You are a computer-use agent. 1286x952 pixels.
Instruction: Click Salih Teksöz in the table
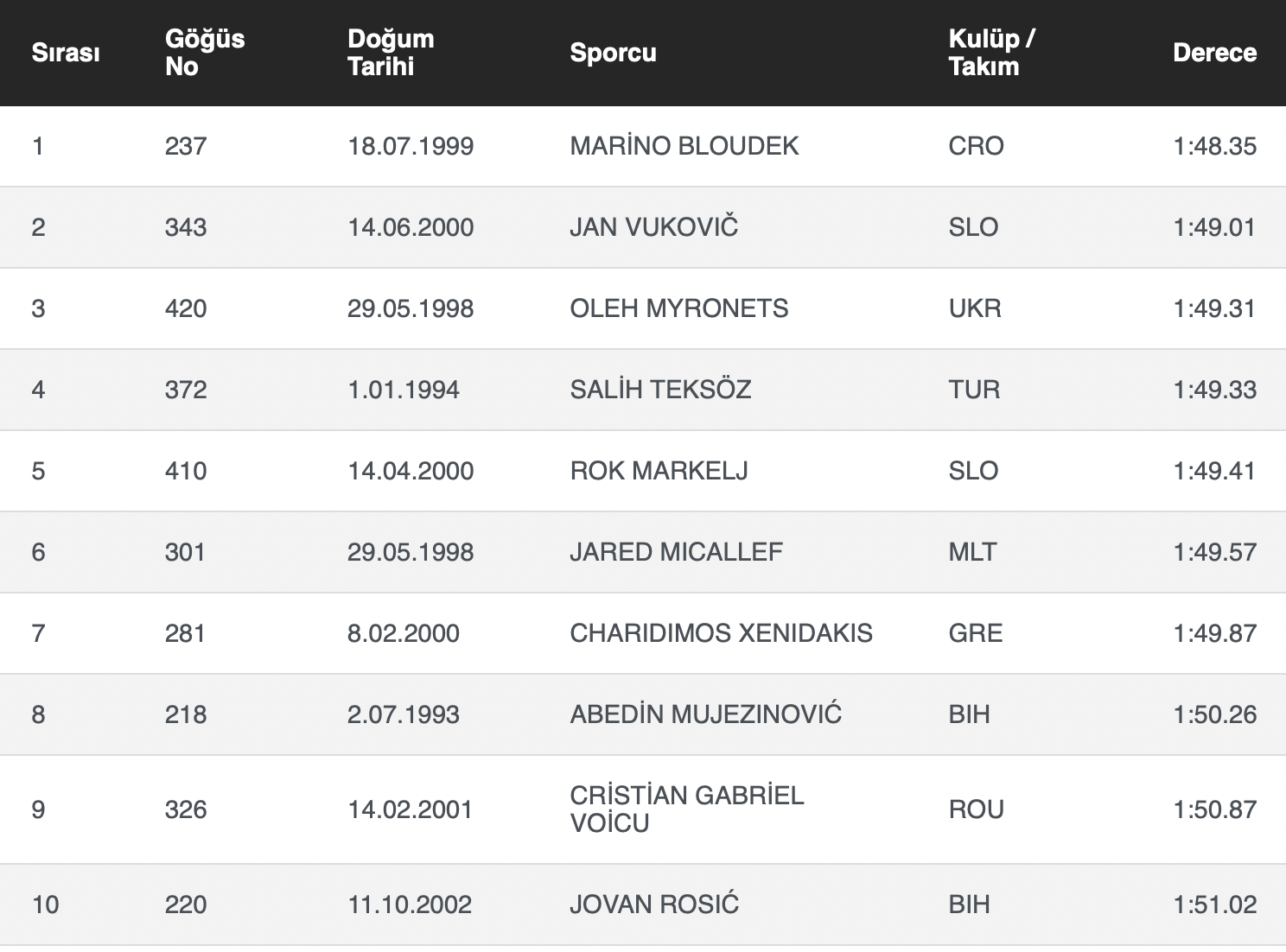[x=660, y=390]
